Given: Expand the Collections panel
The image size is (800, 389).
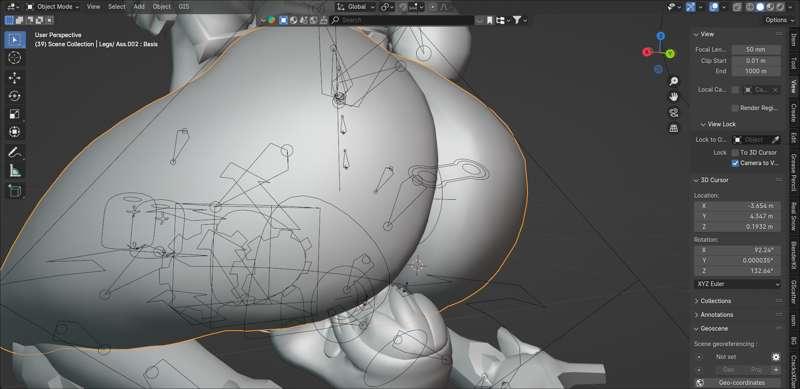Looking at the screenshot, I should 716,301.
